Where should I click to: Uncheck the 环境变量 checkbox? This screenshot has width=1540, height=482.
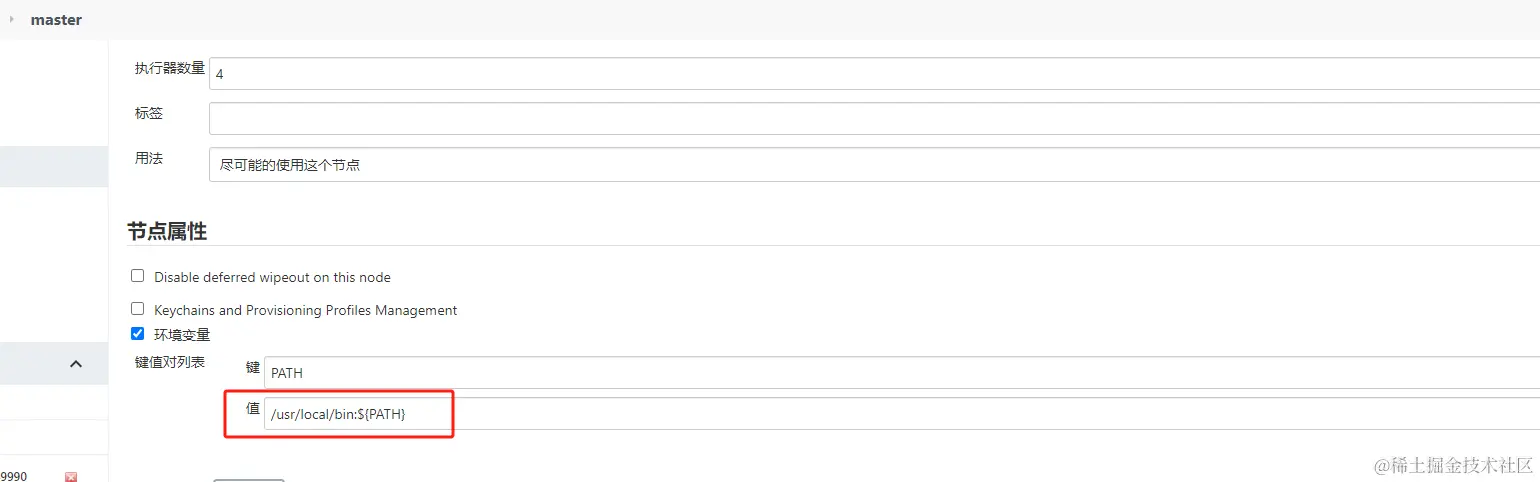(138, 334)
